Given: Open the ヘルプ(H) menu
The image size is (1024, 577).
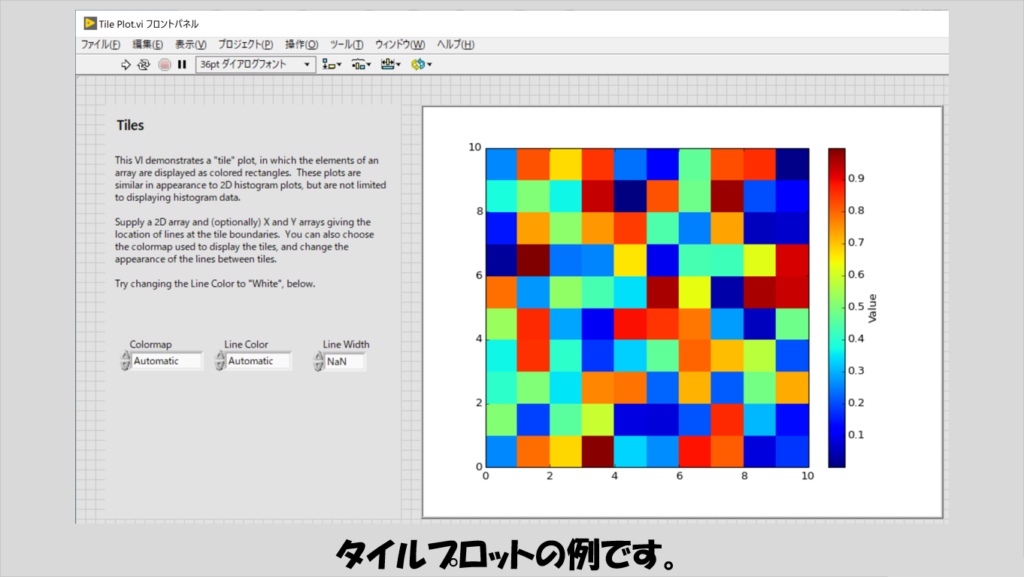Looking at the screenshot, I should point(455,45).
